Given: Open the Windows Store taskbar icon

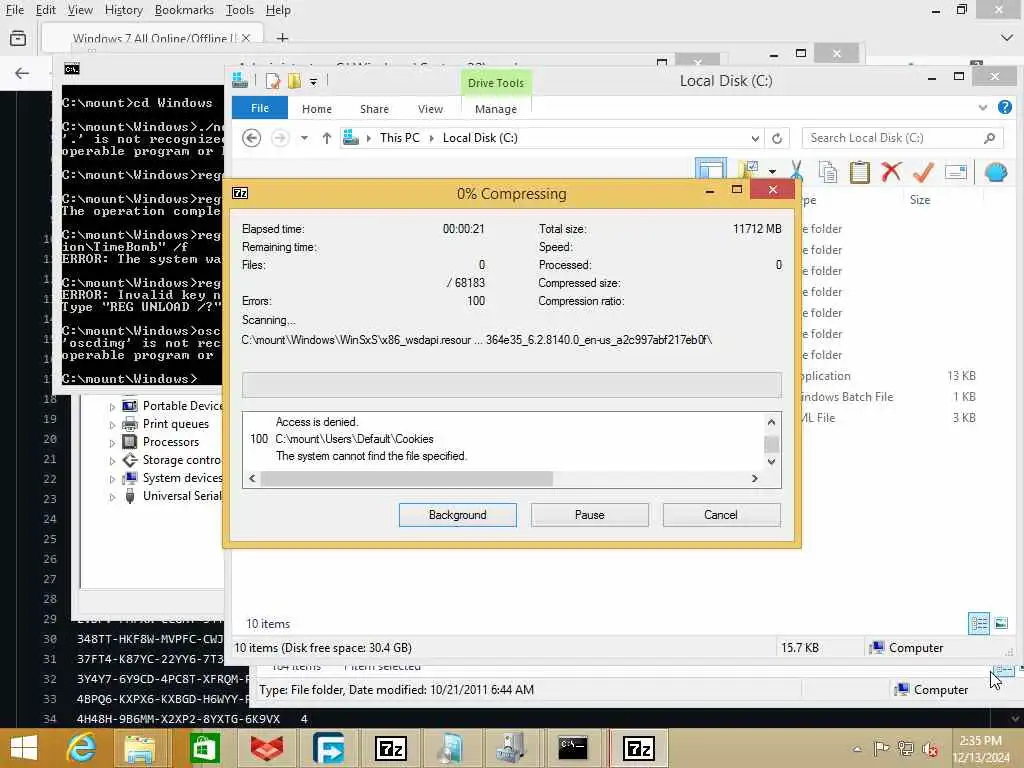Looking at the screenshot, I should [204, 748].
